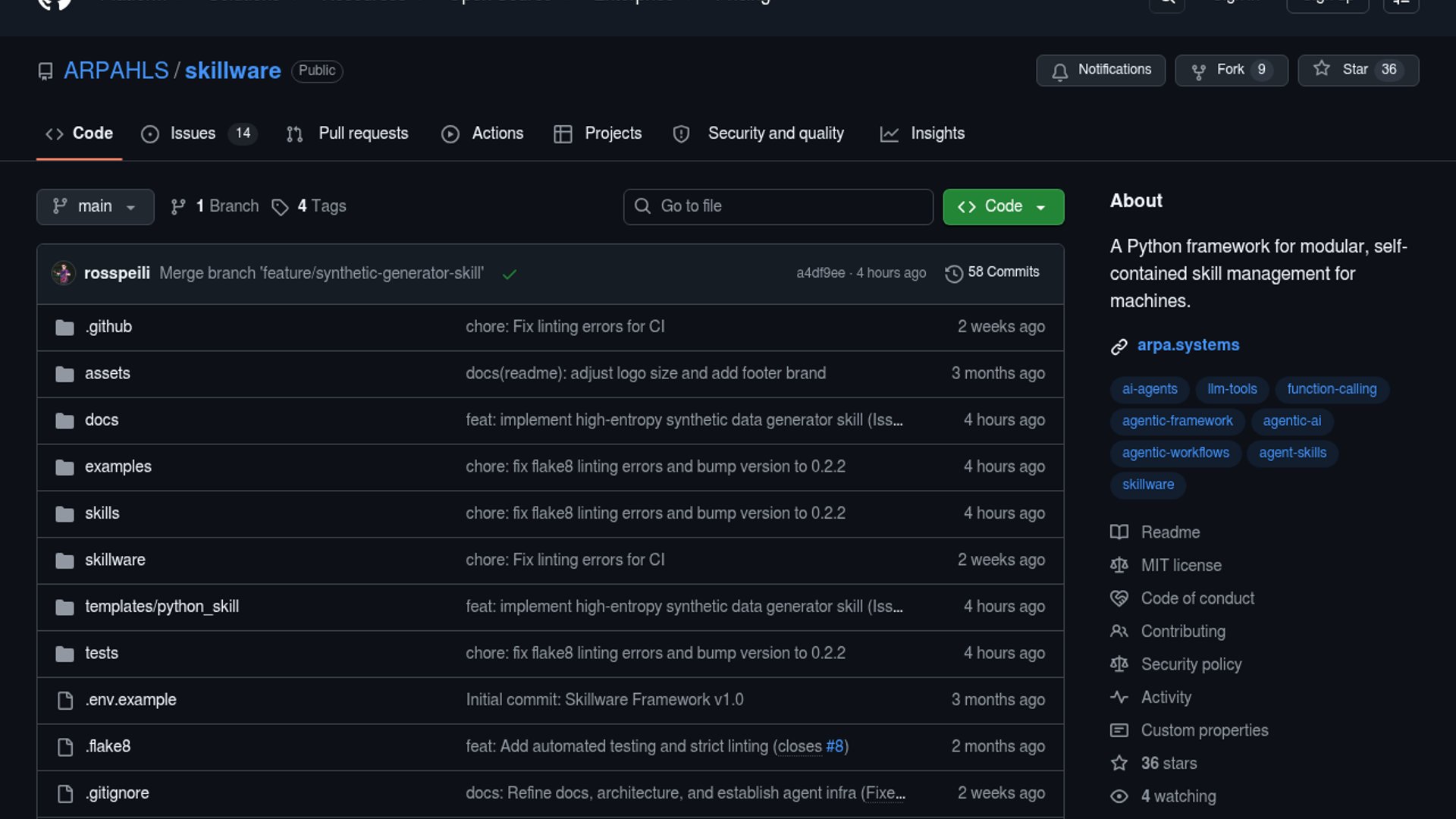Viewport: 1456px width, 819px height.
Task: Click the tags icon next to 4 Tags
Action: point(280,207)
